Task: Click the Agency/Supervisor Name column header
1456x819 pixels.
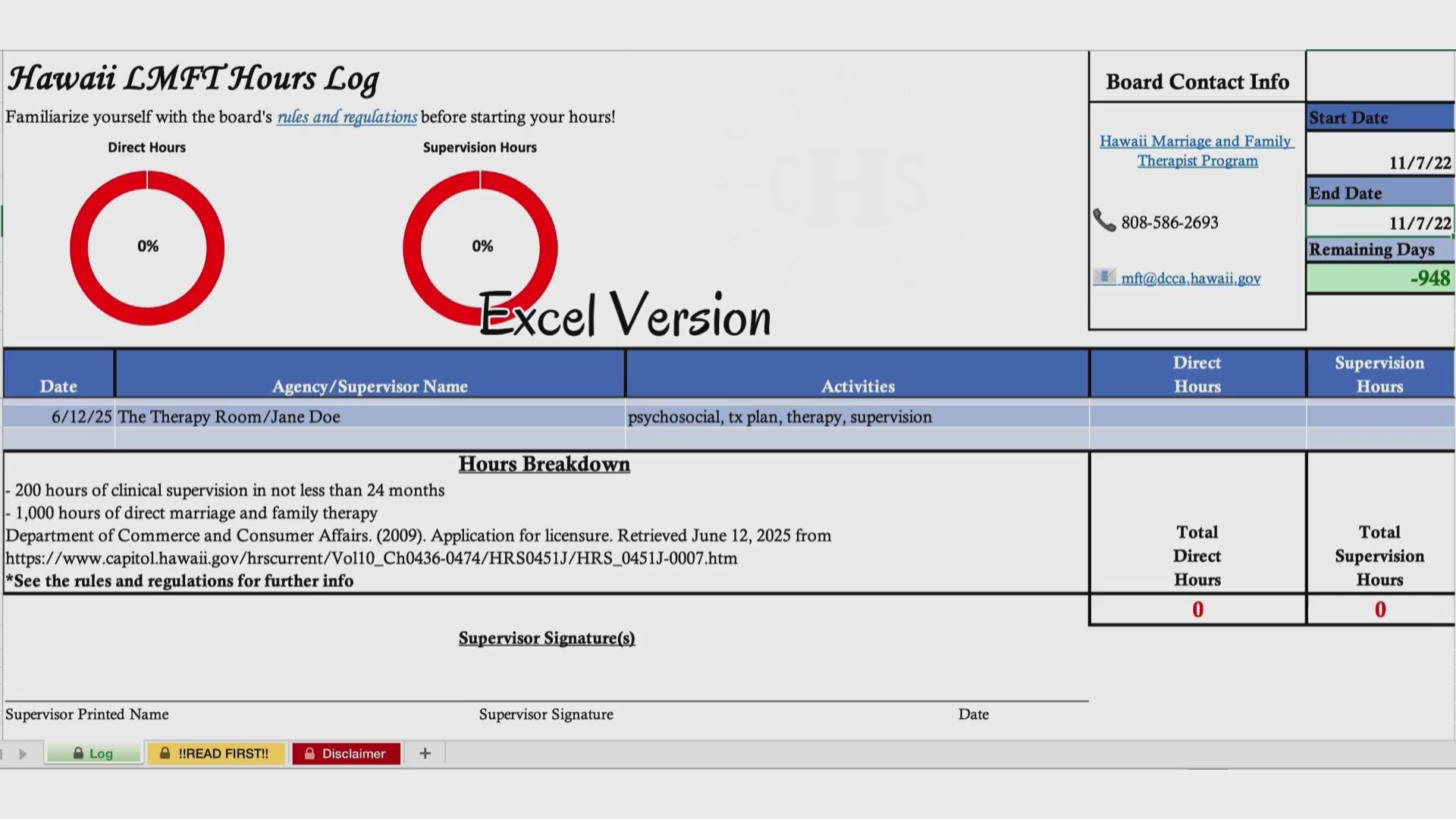Action: point(370,374)
